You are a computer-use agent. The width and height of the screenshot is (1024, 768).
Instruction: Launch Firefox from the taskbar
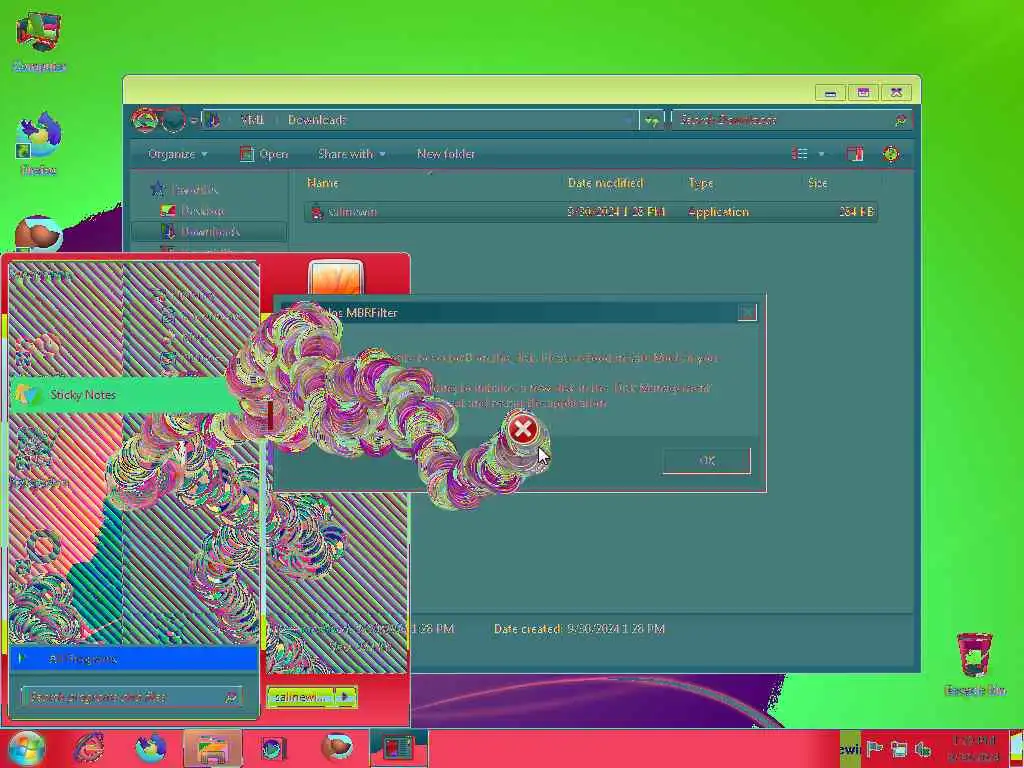click(151, 748)
